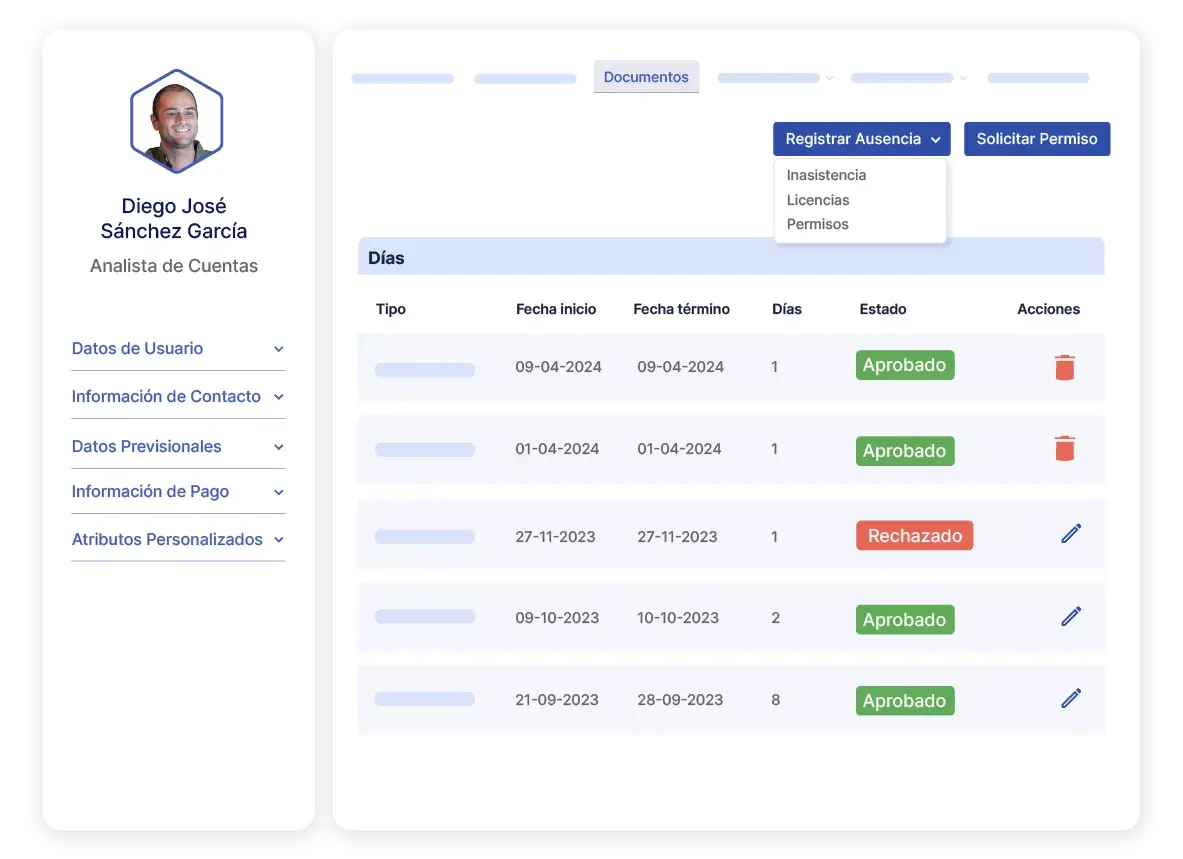This screenshot has width=1183, height=859.
Task: Edit the 8-day absence from 21-09-2023
Action: click(1070, 698)
